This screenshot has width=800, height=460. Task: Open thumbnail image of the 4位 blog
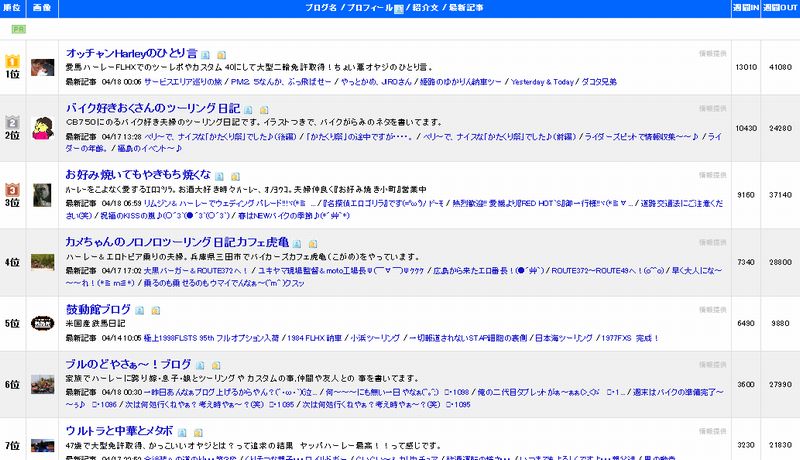tap(42, 262)
